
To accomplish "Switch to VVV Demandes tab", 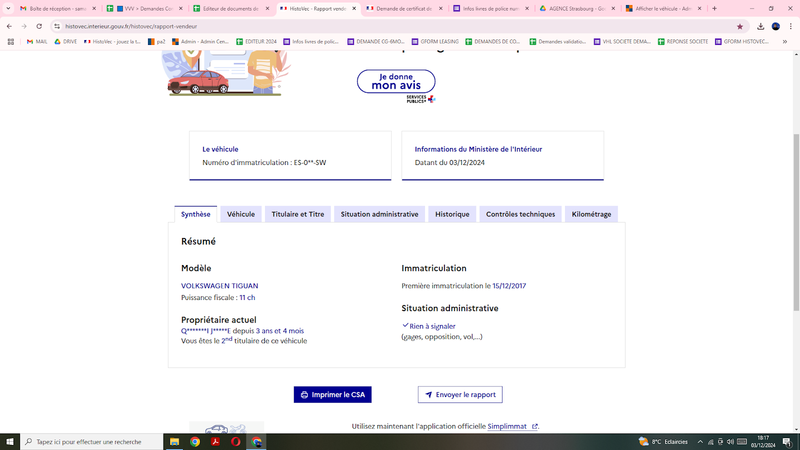I will pyautogui.click(x=145, y=9).
